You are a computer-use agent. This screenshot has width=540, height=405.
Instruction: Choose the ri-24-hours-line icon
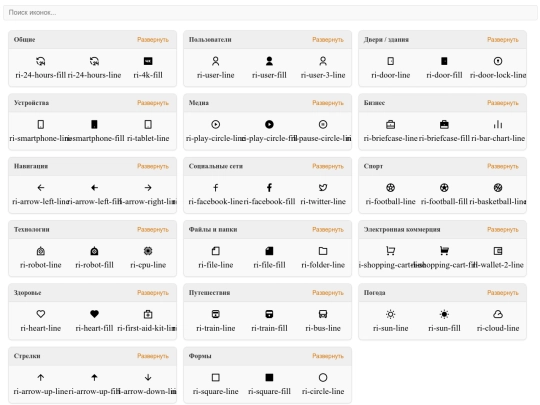pyautogui.click(x=94, y=61)
